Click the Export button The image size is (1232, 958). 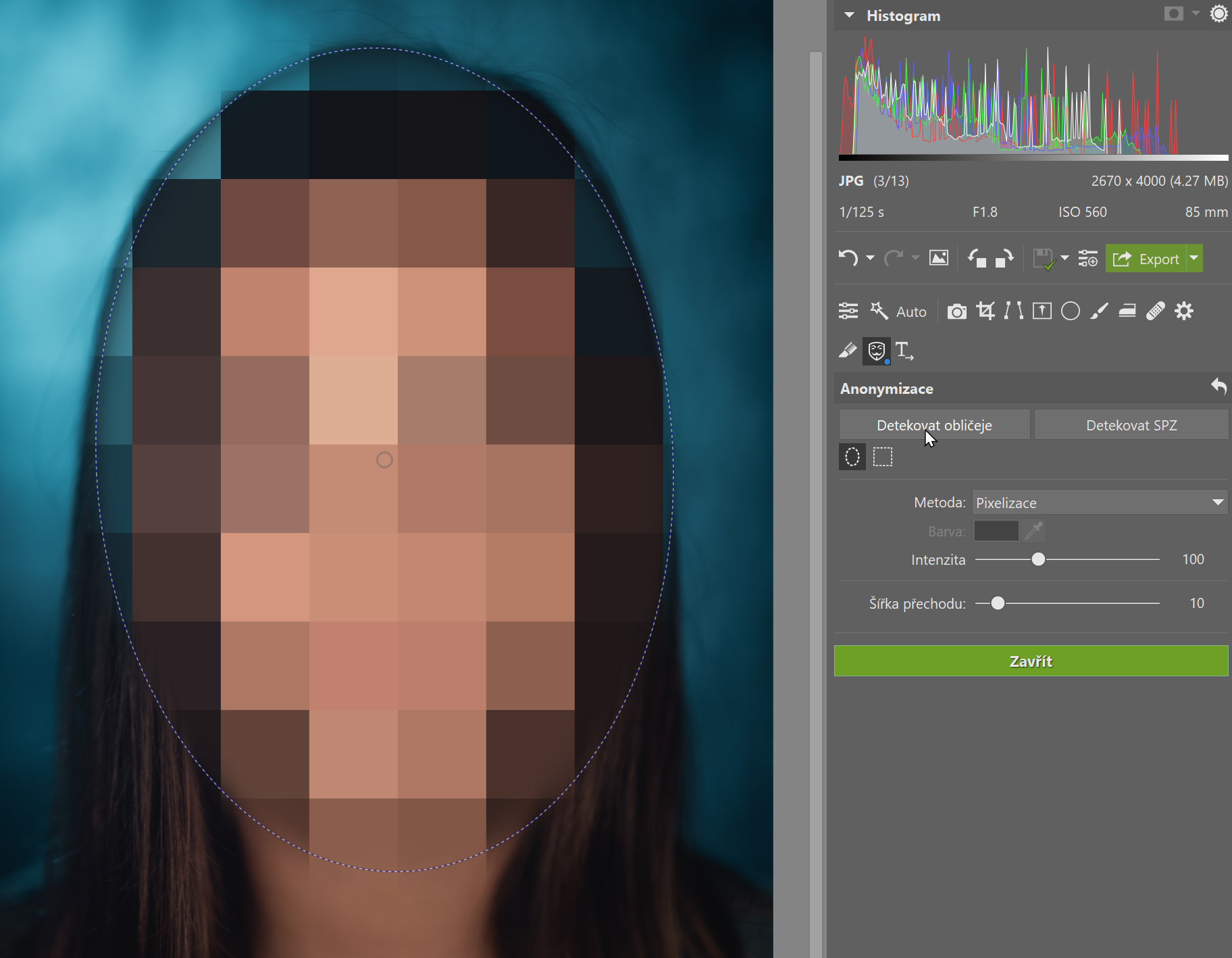(1146, 259)
